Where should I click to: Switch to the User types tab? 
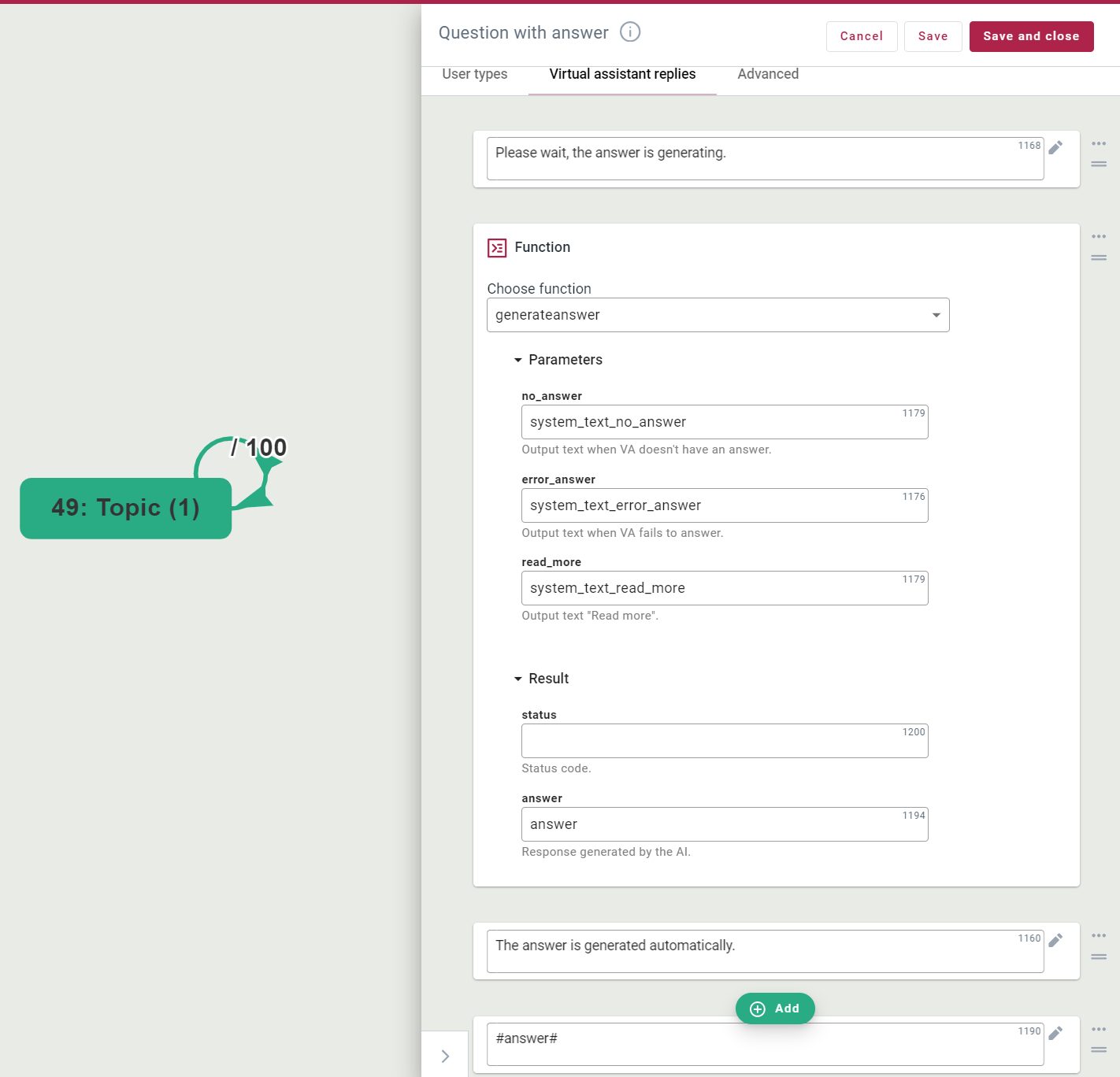475,74
